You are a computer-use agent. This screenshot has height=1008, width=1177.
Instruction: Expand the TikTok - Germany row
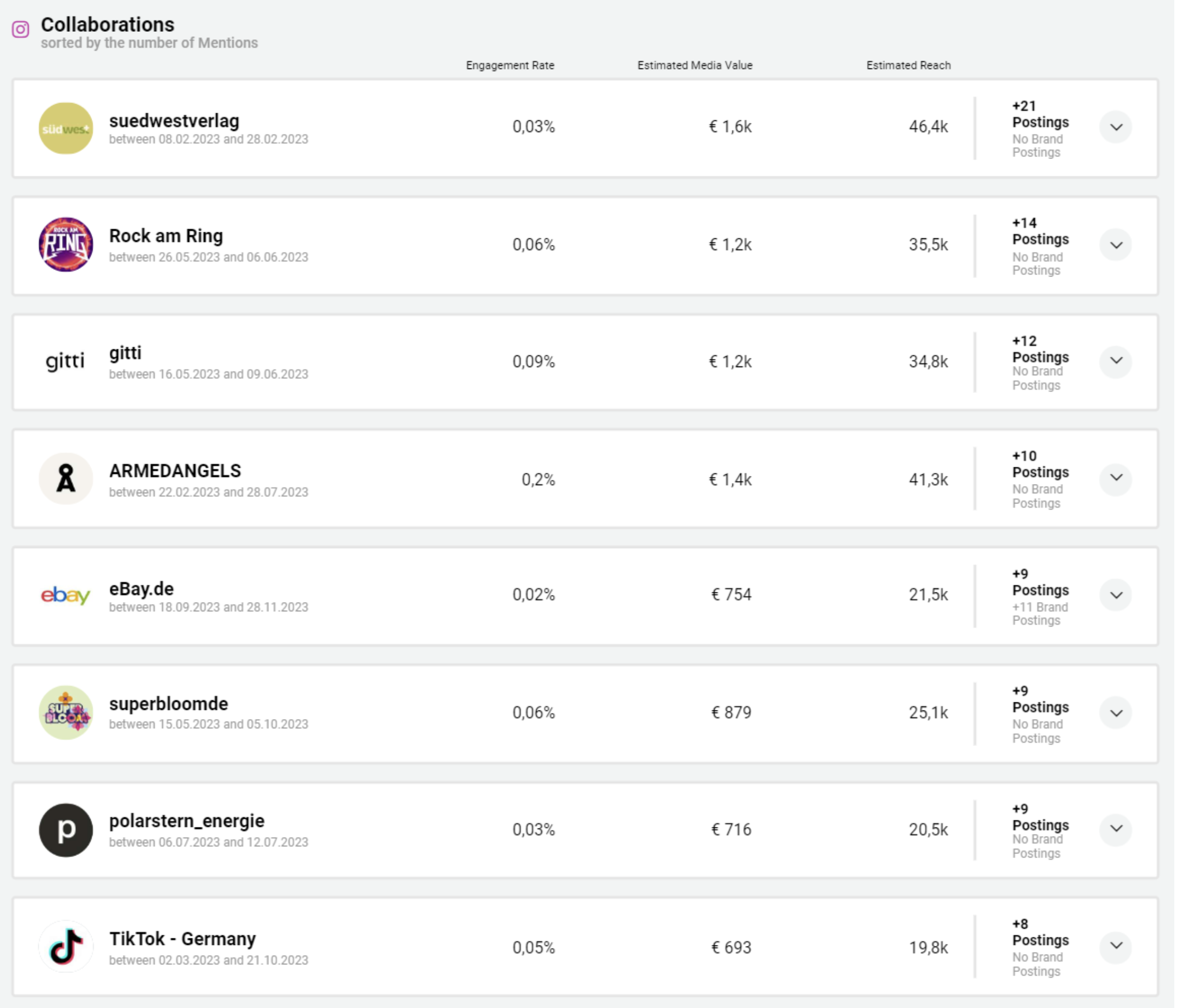coord(1116,946)
